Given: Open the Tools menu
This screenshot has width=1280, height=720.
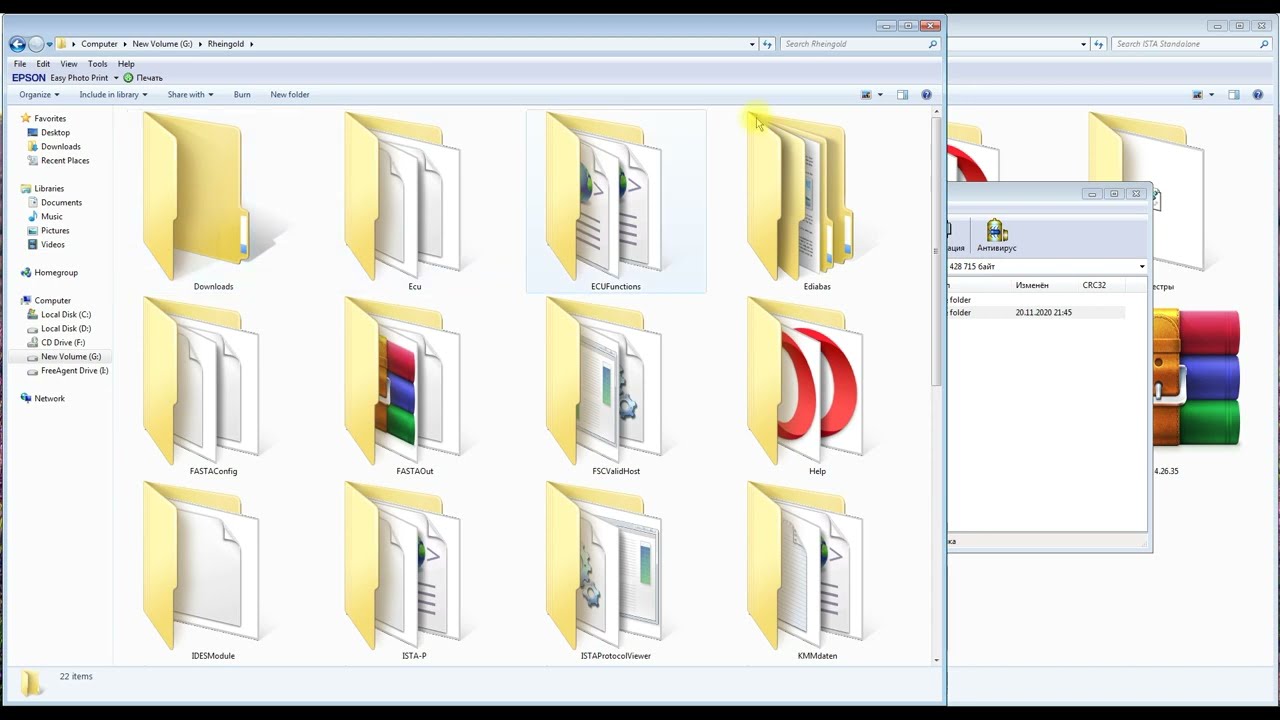Looking at the screenshot, I should 97,64.
